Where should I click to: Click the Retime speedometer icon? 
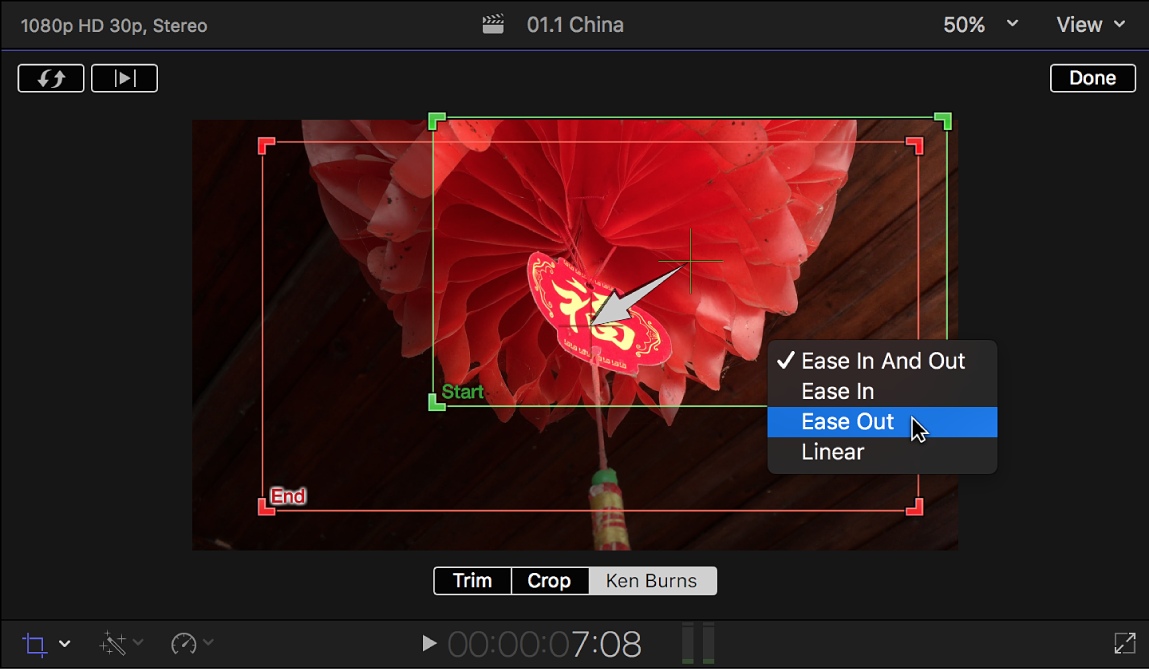[x=185, y=644]
